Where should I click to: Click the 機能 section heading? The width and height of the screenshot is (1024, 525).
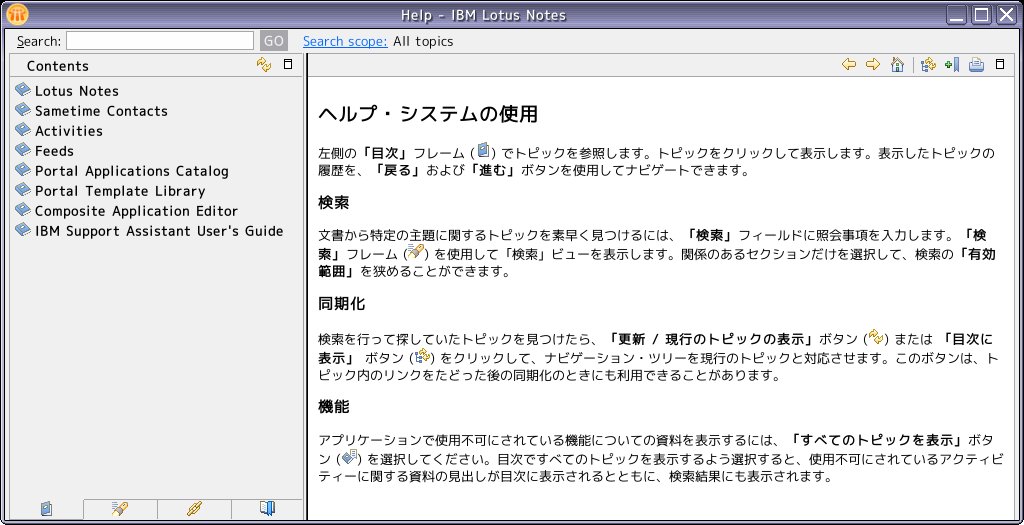334,407
